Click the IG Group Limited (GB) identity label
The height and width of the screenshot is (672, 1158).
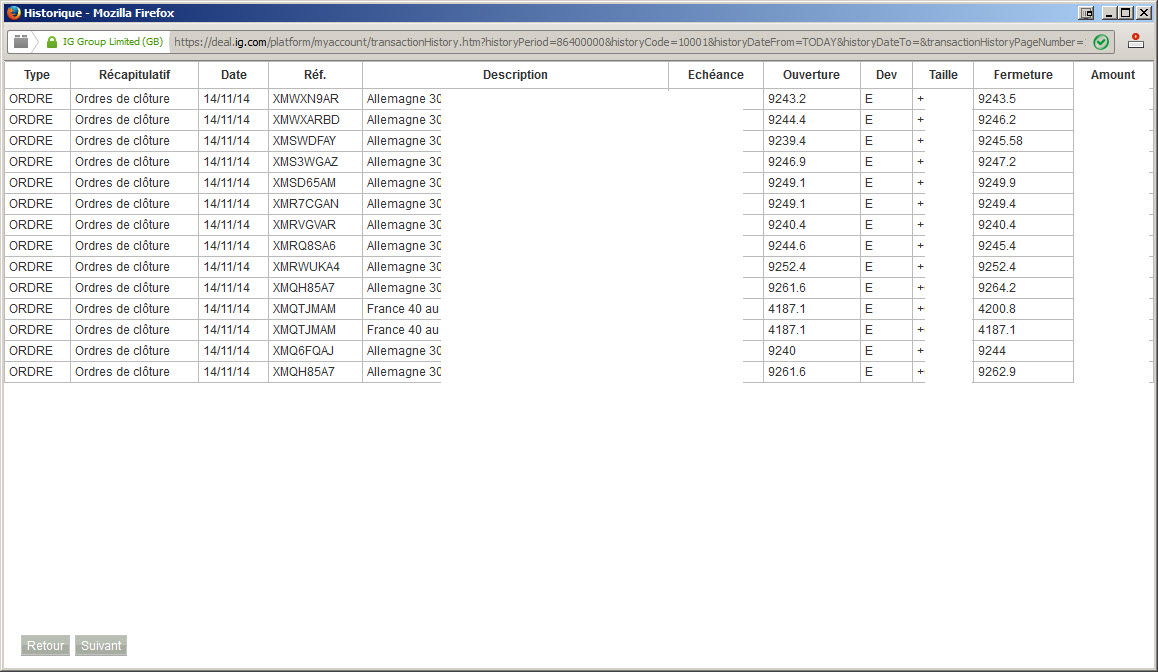click(x=113, y=41)
